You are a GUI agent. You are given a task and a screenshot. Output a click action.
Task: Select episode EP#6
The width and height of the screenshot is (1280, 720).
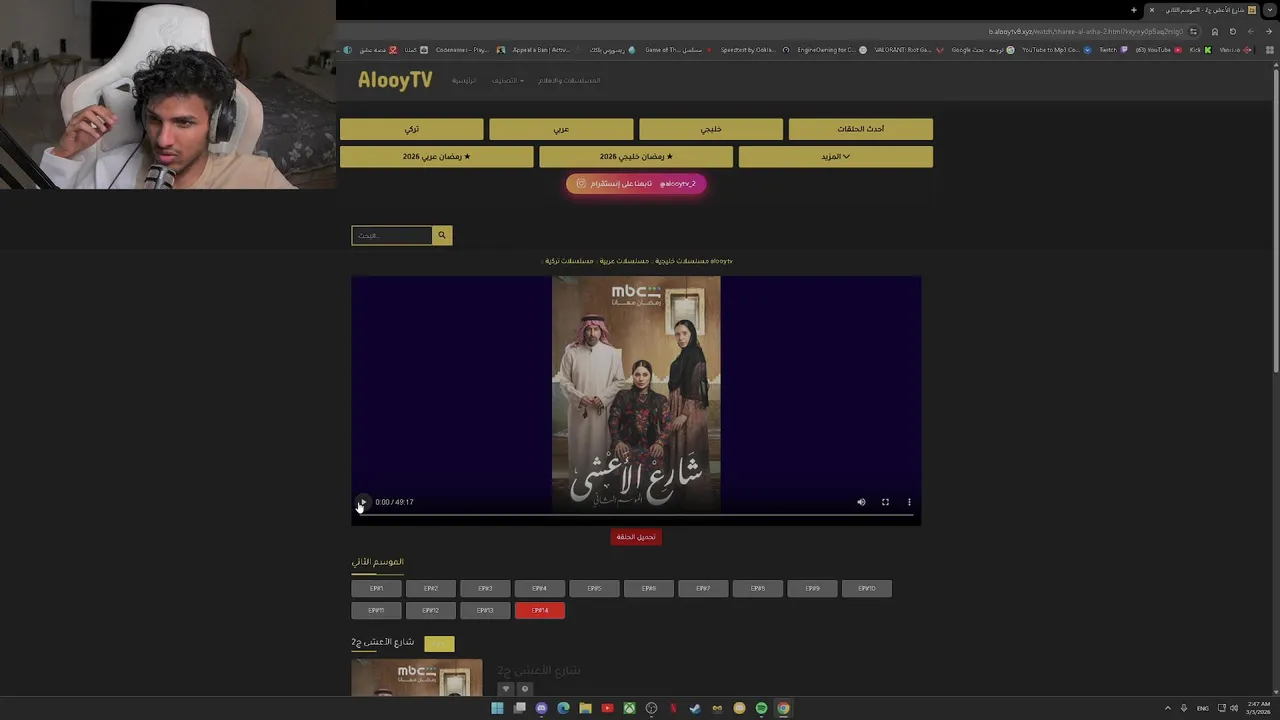point(649,588)
